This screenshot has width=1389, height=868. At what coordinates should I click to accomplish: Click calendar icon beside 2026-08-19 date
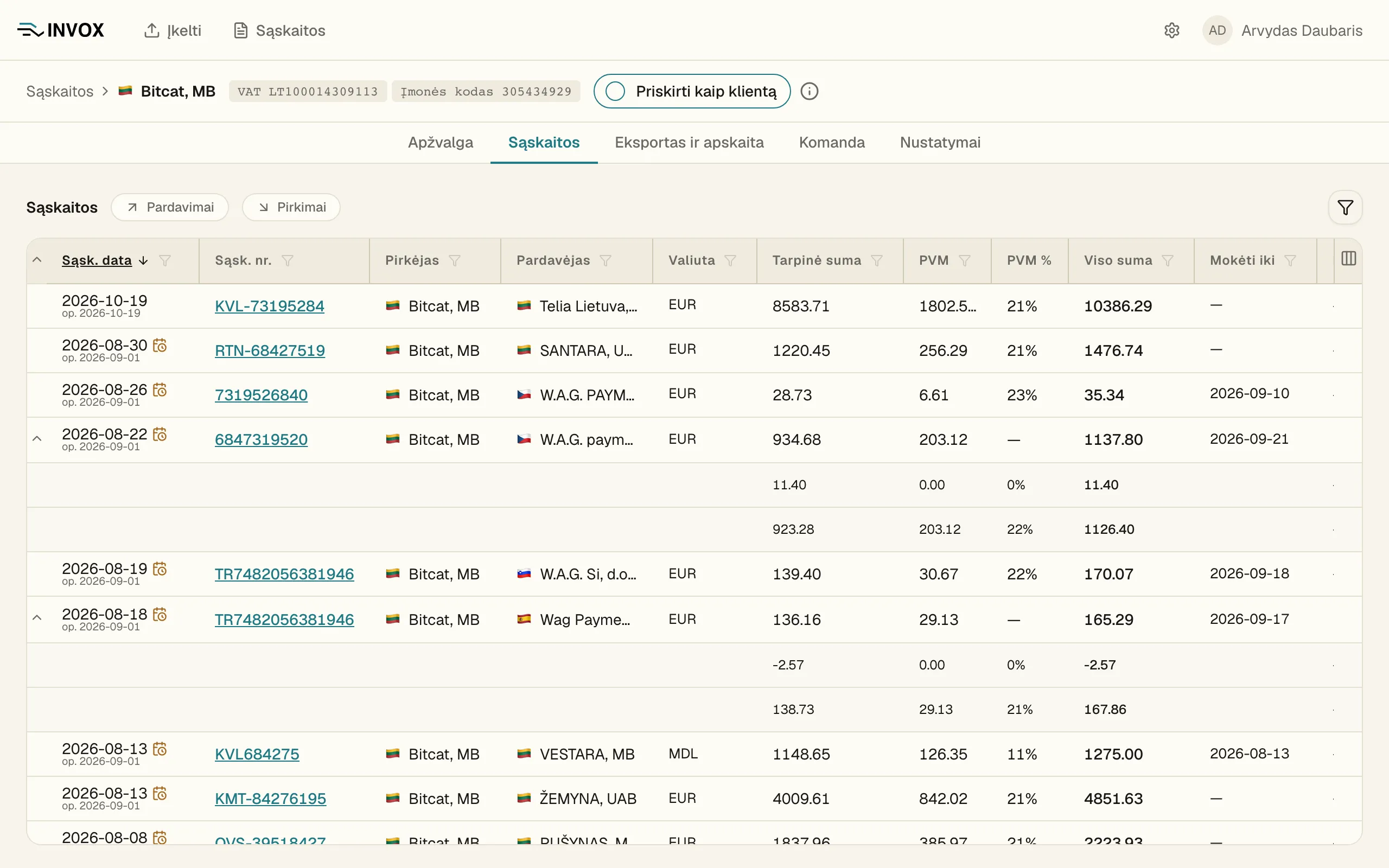click(160, 569)
